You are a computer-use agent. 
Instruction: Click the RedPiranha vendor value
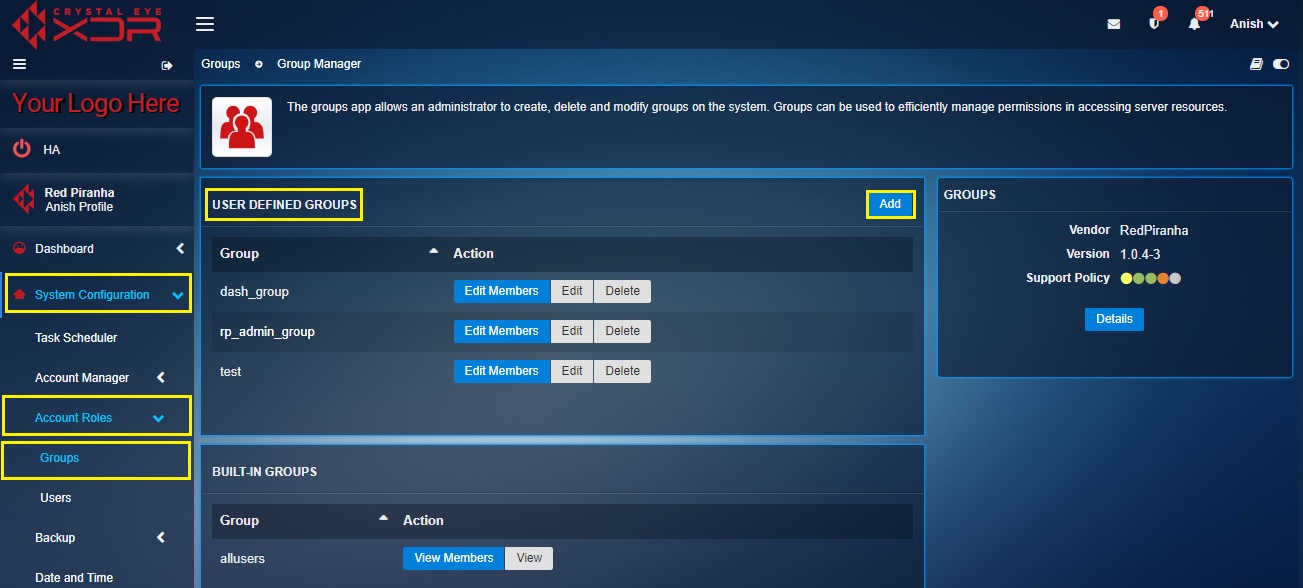pos(1154,230)
